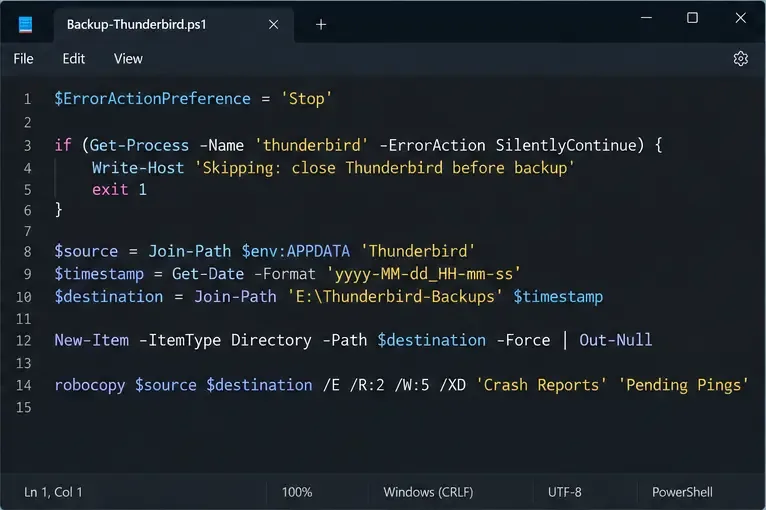The image size is (766, 510).
Task: Click the closing brace on line 6
Action: coord(59,210)
